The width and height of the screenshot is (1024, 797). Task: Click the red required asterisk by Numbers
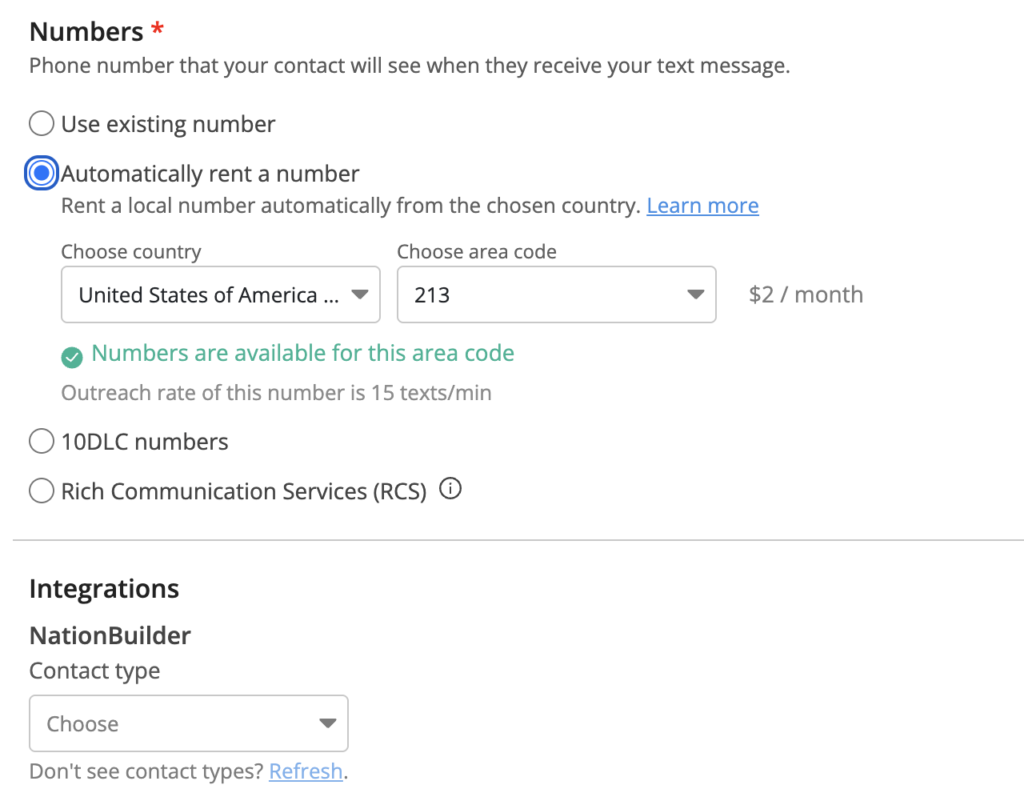coord(157,31)
